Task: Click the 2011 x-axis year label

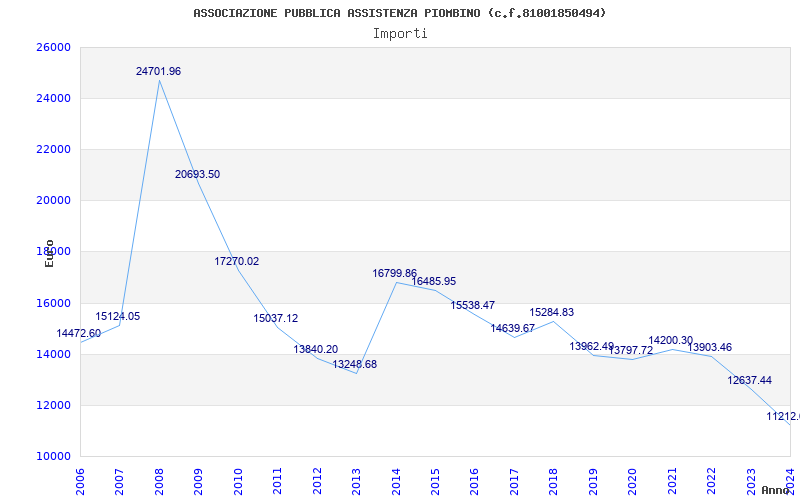Action: pos(278,482)
